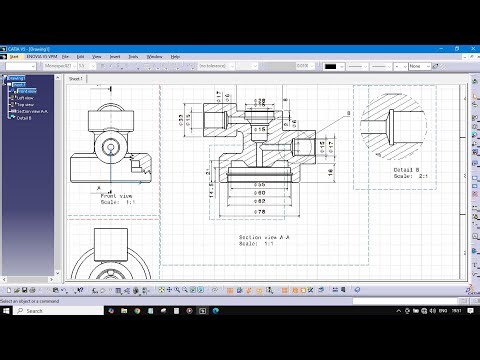Screen dimensions: 480x360
Task: Click the black color swatch
Action: tap(331, 66)
